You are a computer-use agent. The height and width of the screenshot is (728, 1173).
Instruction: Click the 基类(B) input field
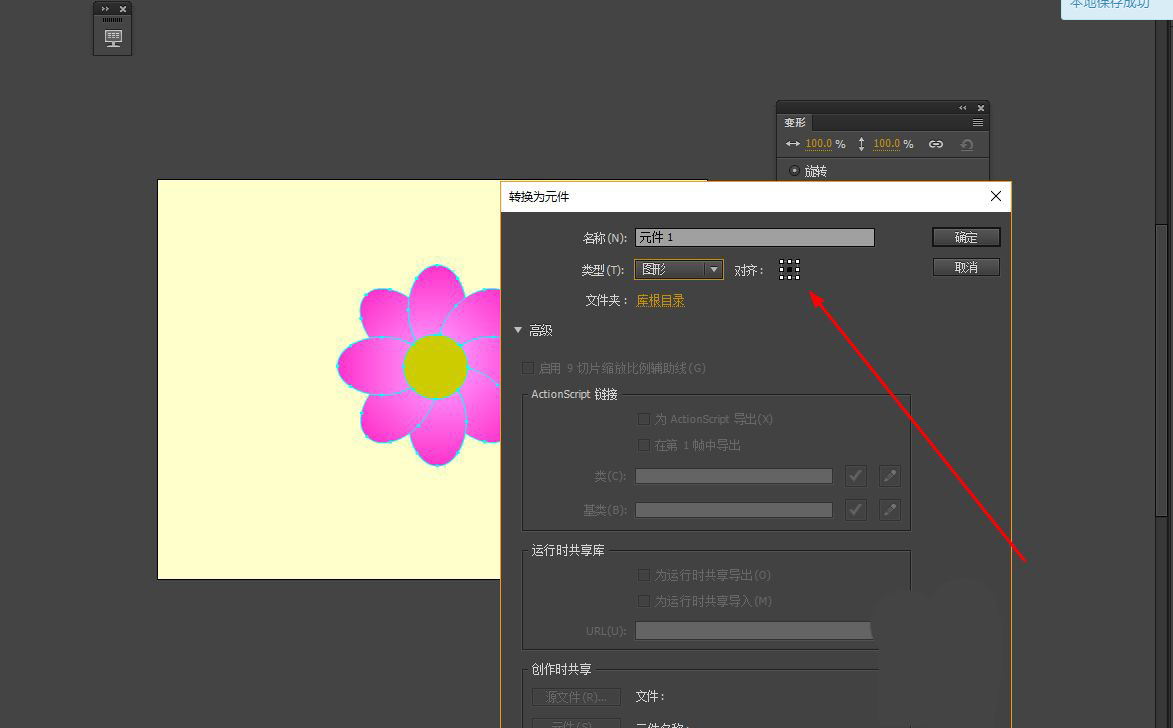(x=734, y=510)
